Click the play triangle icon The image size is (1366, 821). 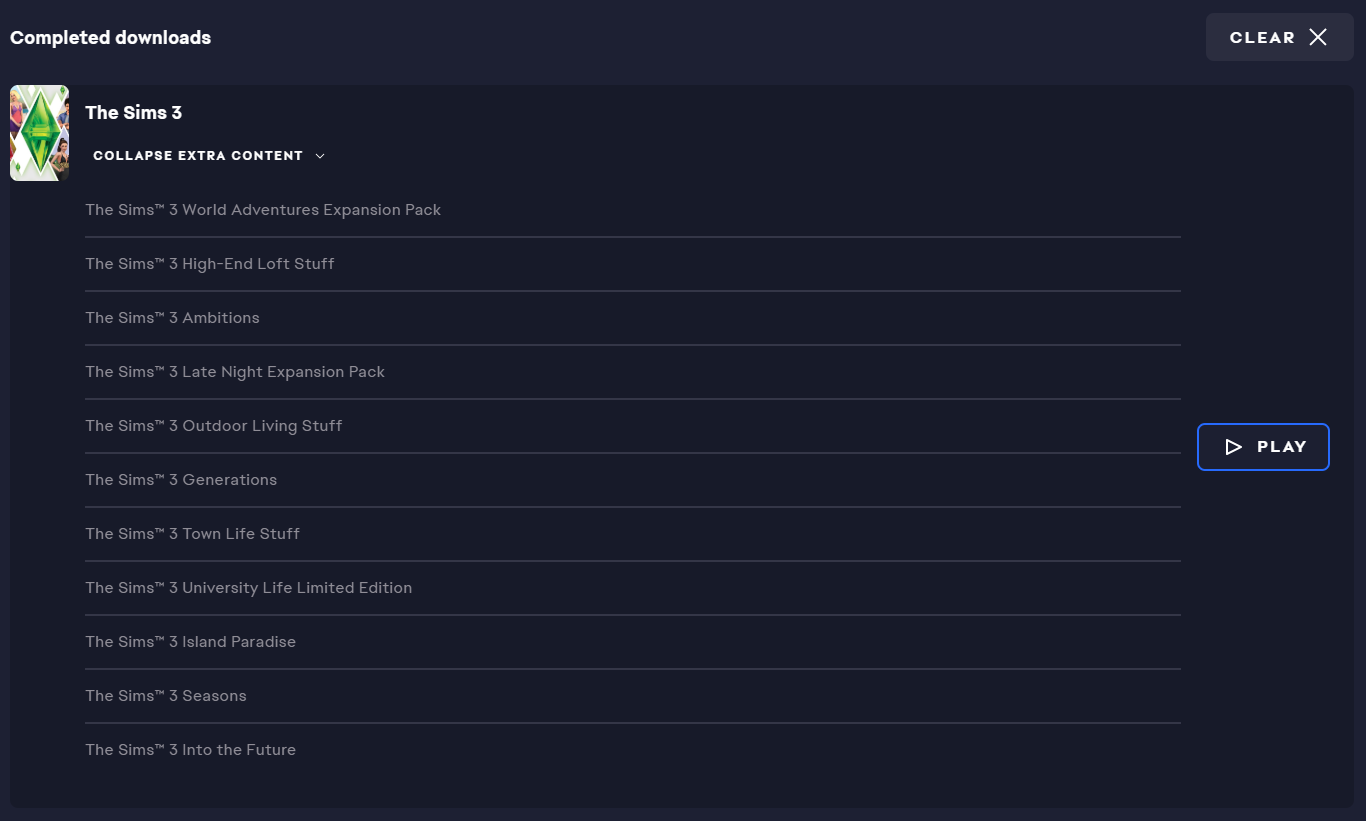[x=1233, y=447]
